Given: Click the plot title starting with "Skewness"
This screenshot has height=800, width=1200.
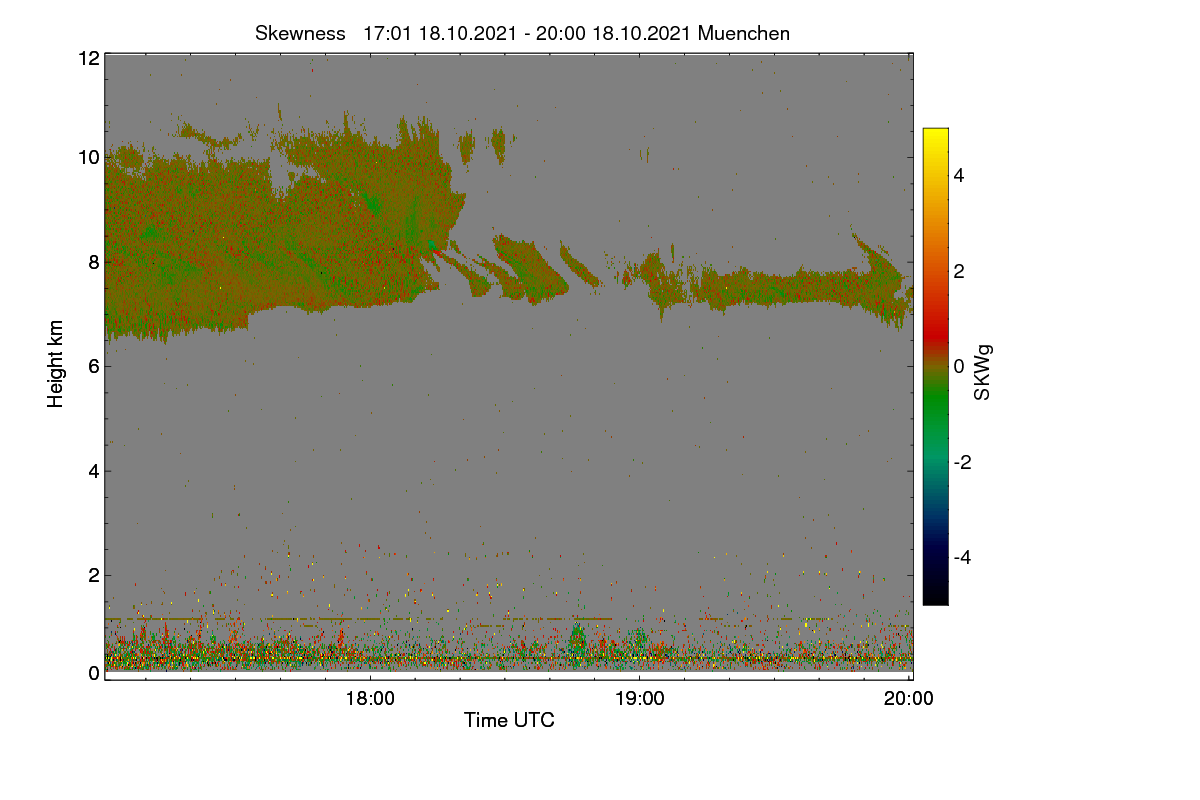Looking at the screenshot, I should 522,33.
